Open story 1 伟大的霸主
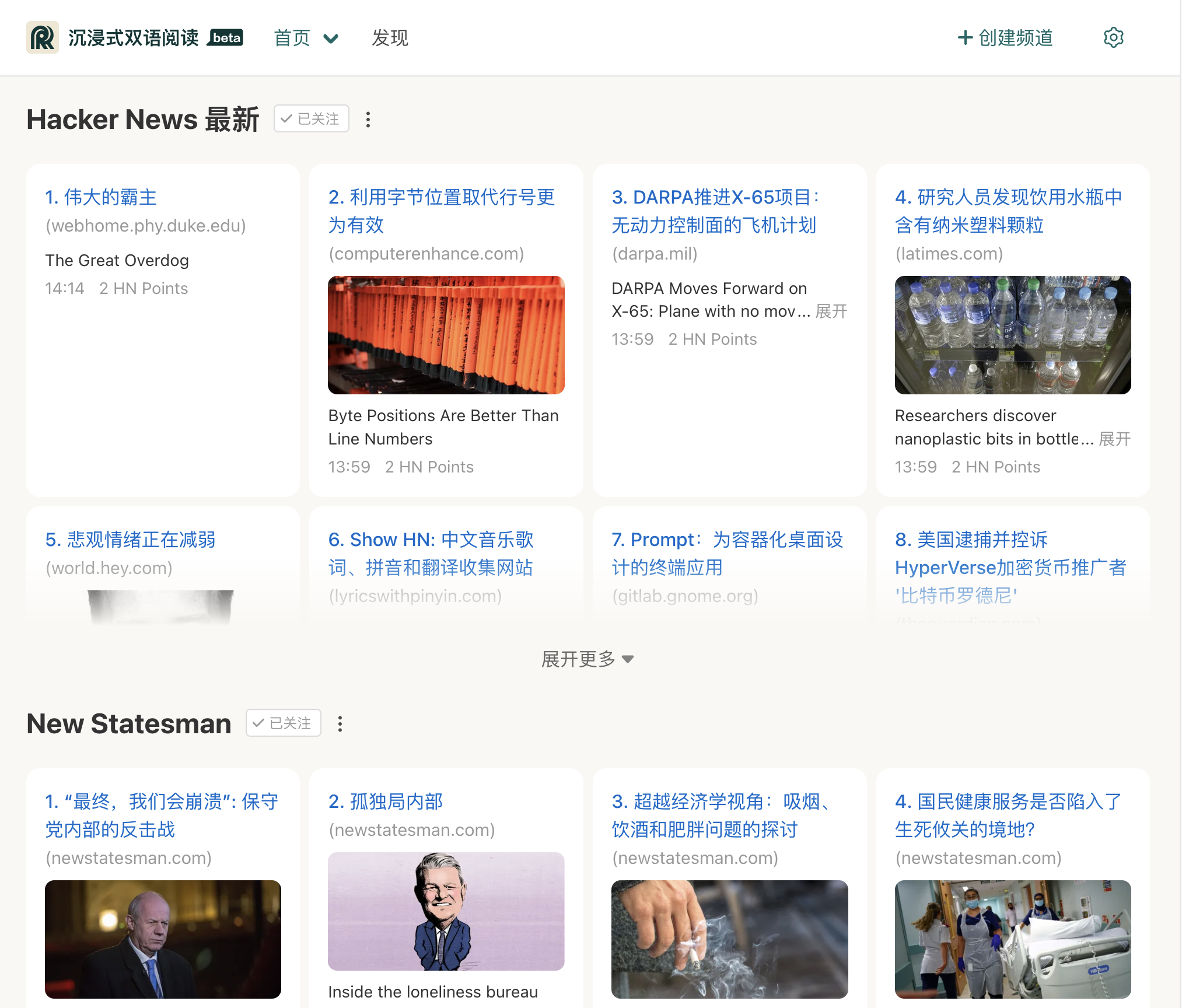This screenshot has height=1008, width=1182. 102,197
